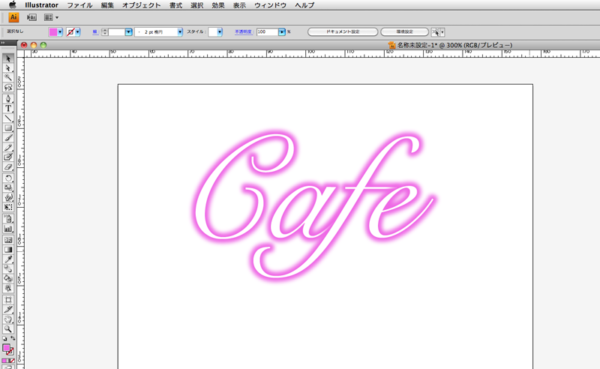Open the Illustrator application menu
The image size is (600, 369).
tap(41, 5)
